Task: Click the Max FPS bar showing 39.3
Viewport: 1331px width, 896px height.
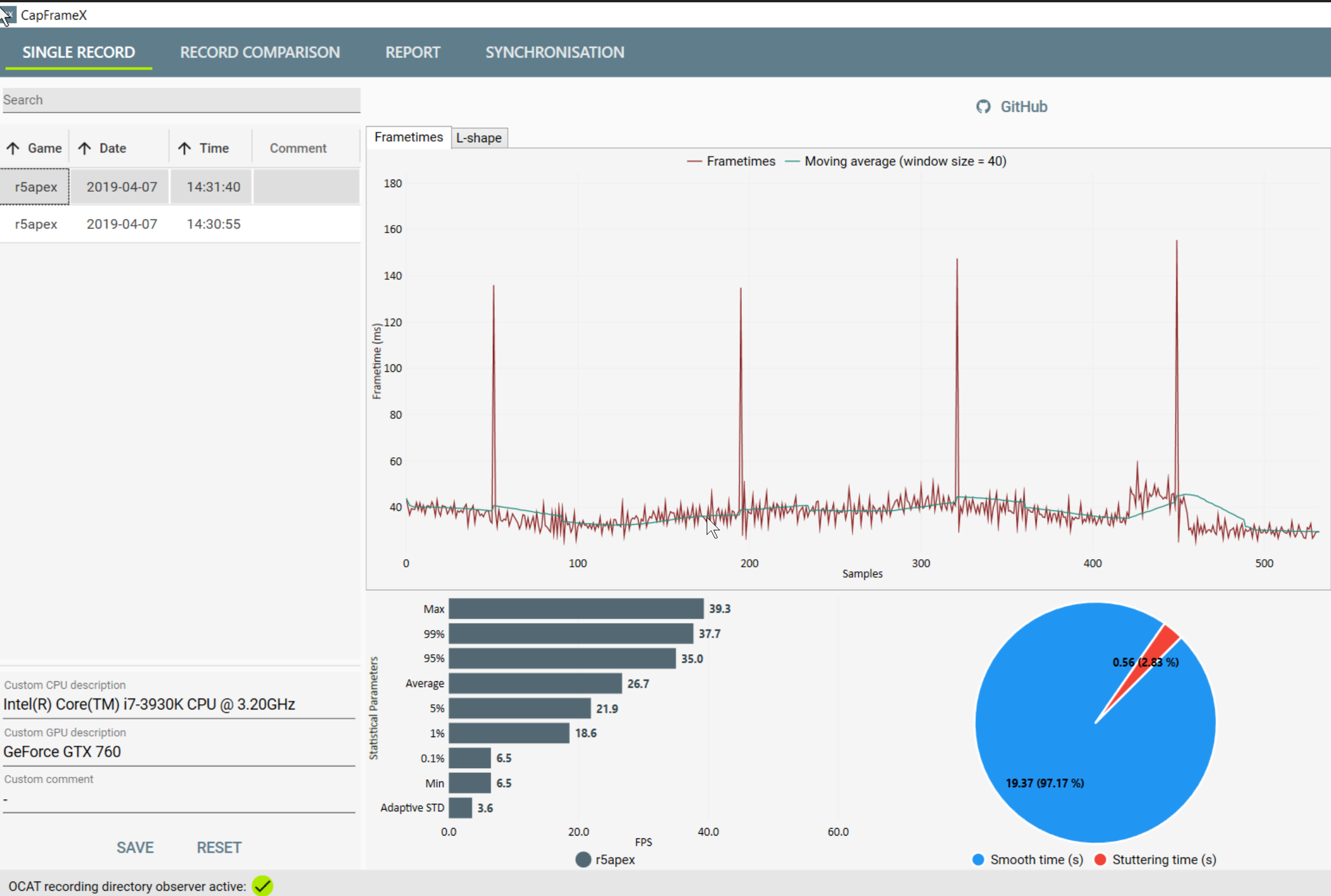Action: pyautogui.click(x=576, y=609)
